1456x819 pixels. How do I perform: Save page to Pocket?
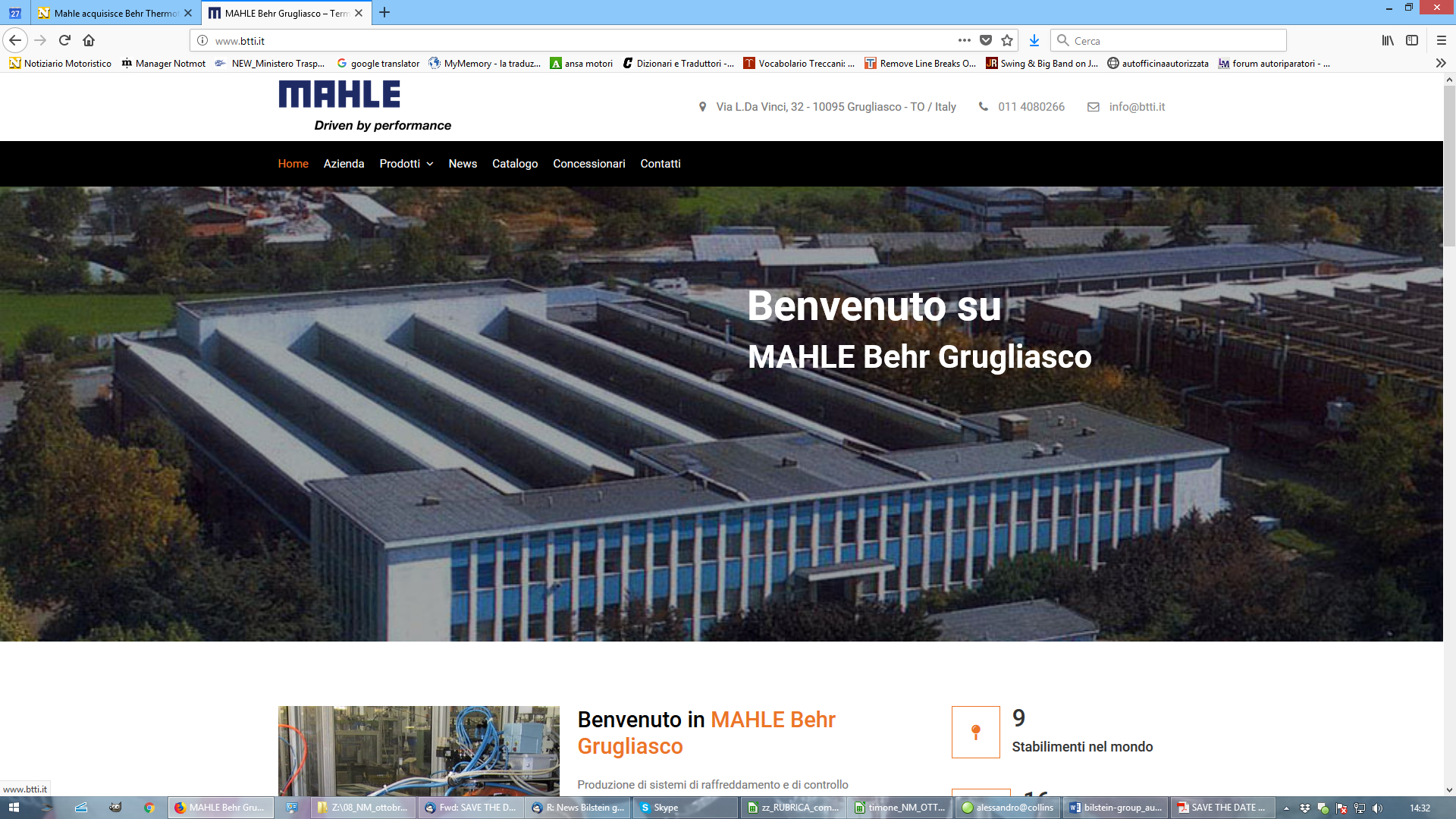click(x=986, y=40)
